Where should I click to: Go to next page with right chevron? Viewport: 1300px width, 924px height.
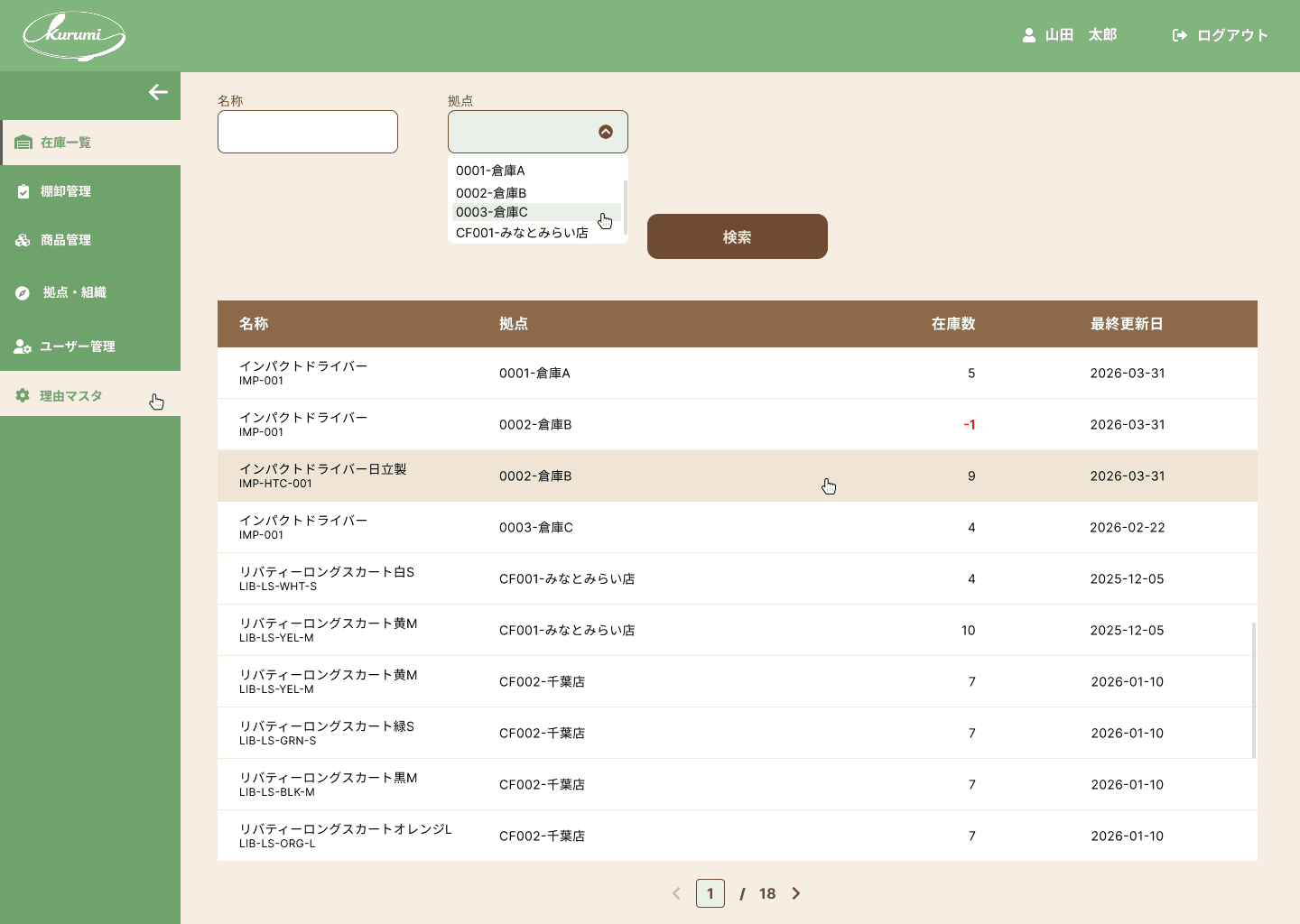tap(796, 893)
